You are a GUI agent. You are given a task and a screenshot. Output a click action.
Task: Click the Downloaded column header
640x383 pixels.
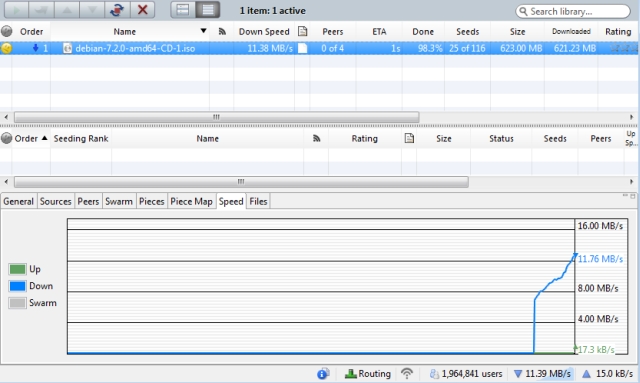(571, 31)
